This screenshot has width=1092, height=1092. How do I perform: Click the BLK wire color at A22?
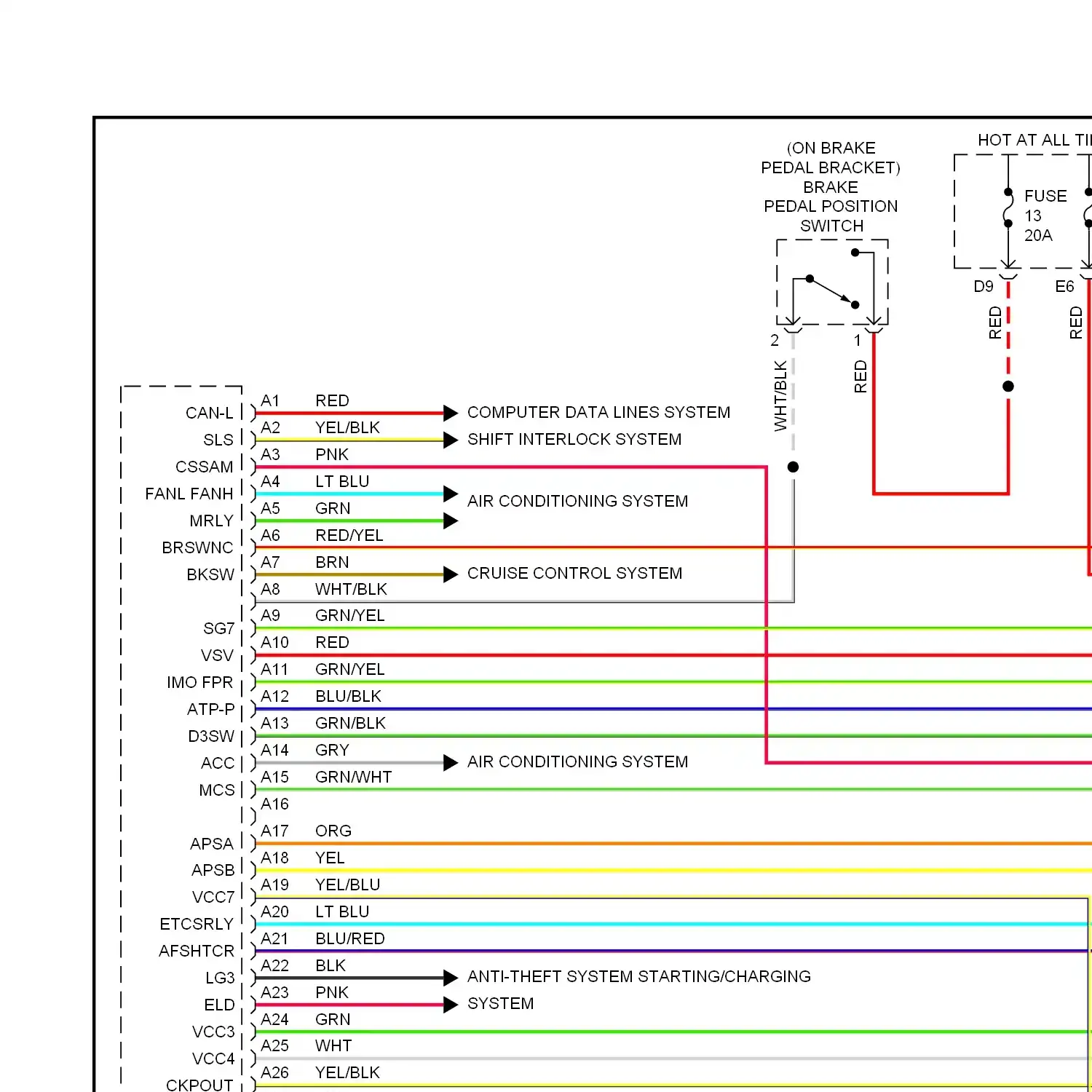pos(331,966)
